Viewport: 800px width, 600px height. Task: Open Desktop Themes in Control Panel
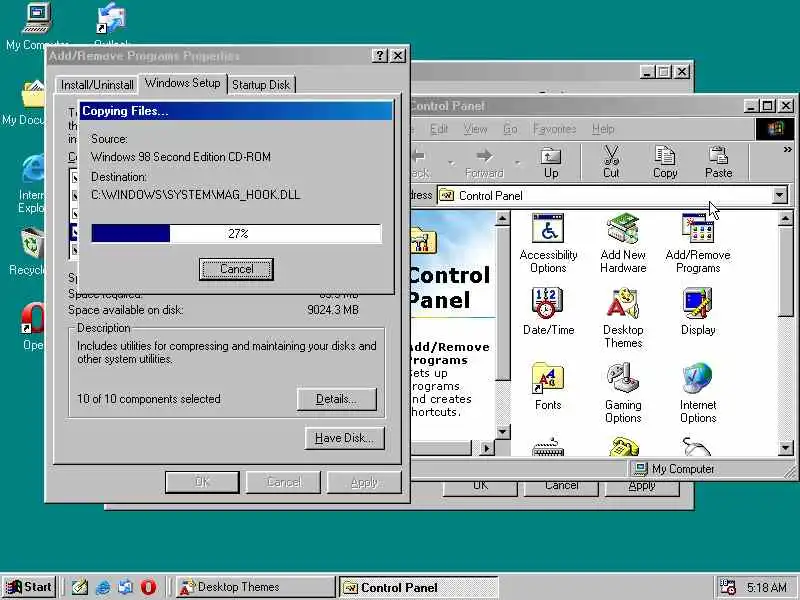[x=623, y=318]
